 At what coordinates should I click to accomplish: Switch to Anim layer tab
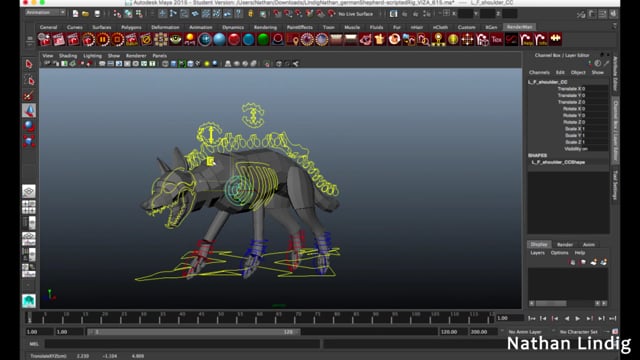[589, 244]
